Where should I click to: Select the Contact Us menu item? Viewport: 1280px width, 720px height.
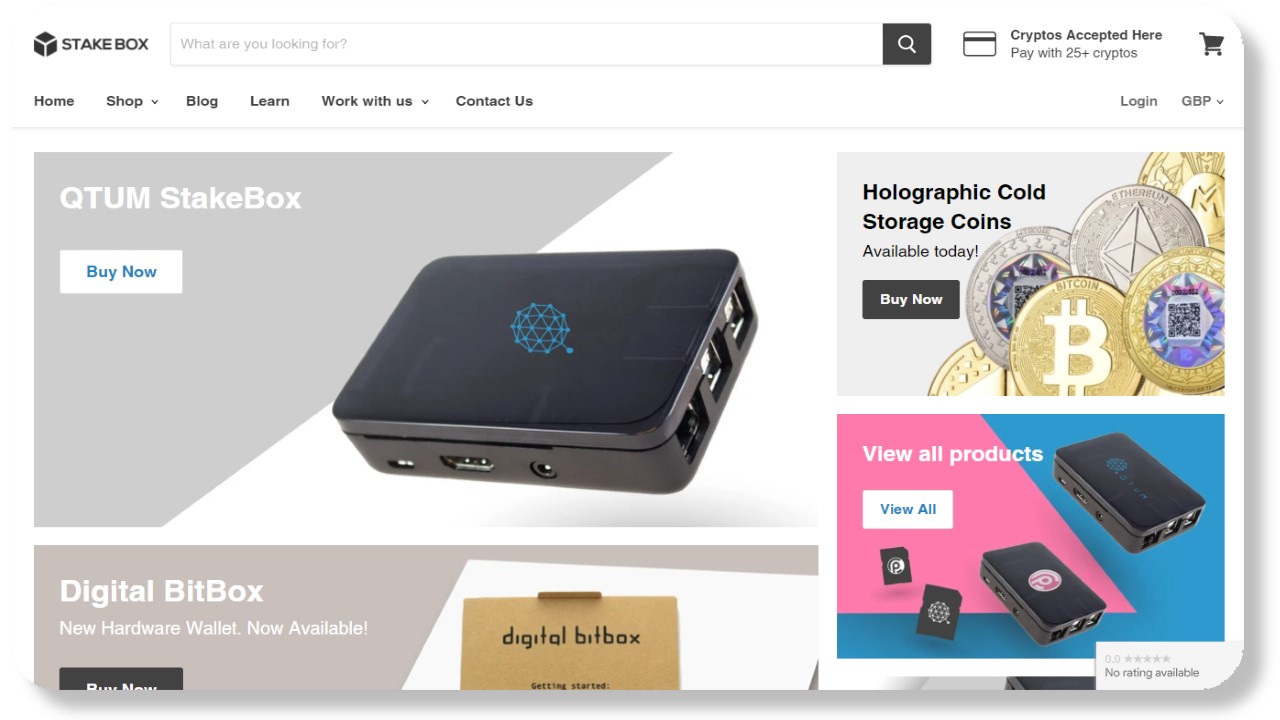pos(494,101)
